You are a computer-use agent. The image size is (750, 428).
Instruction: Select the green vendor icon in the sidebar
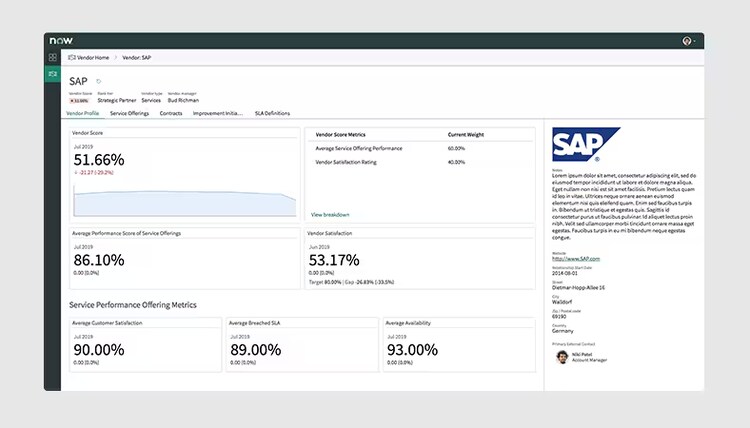click(53, 74)
